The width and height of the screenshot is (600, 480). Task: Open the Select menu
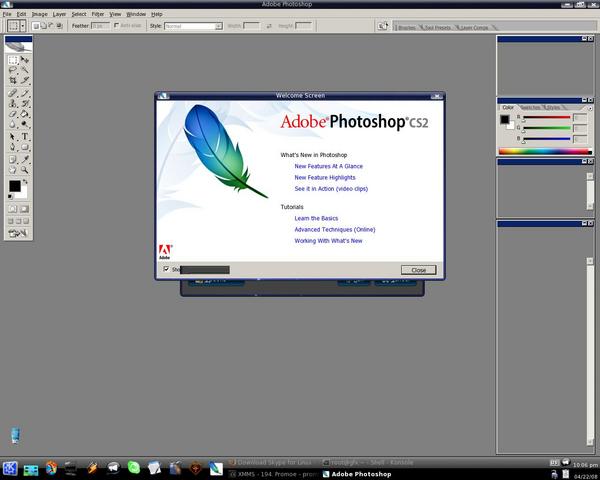[x=79, y=14]
